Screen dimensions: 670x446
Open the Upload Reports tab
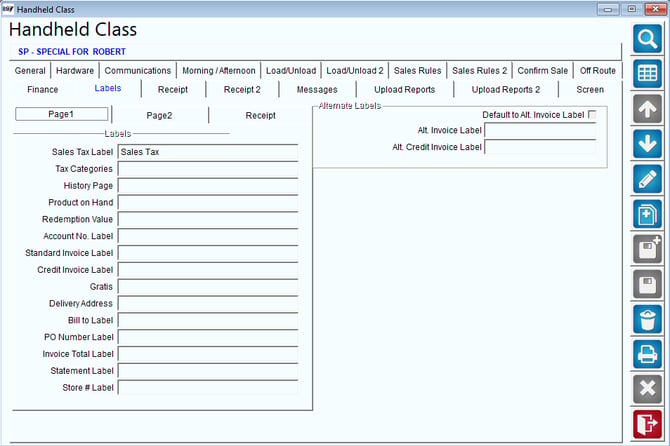tap(404, 89)
